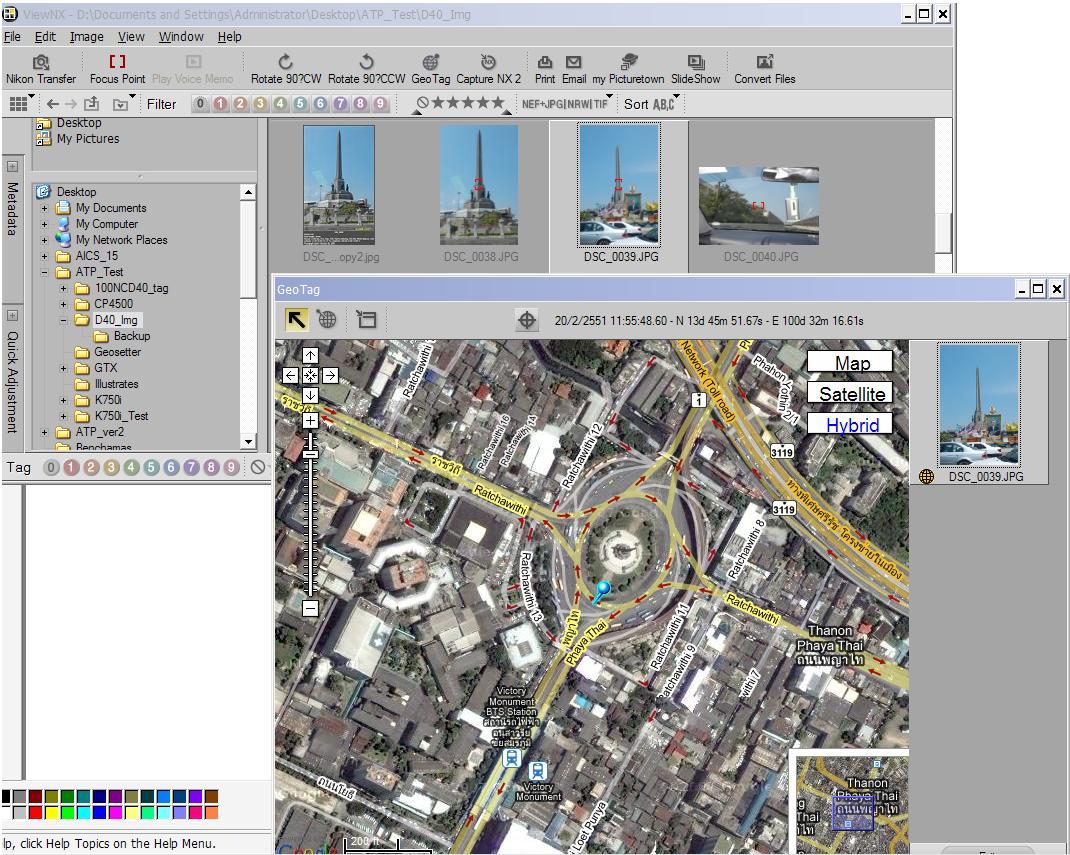Collapse the ATP_Test folder
This screenshot has height=855, width=1070.
point(44,272)
